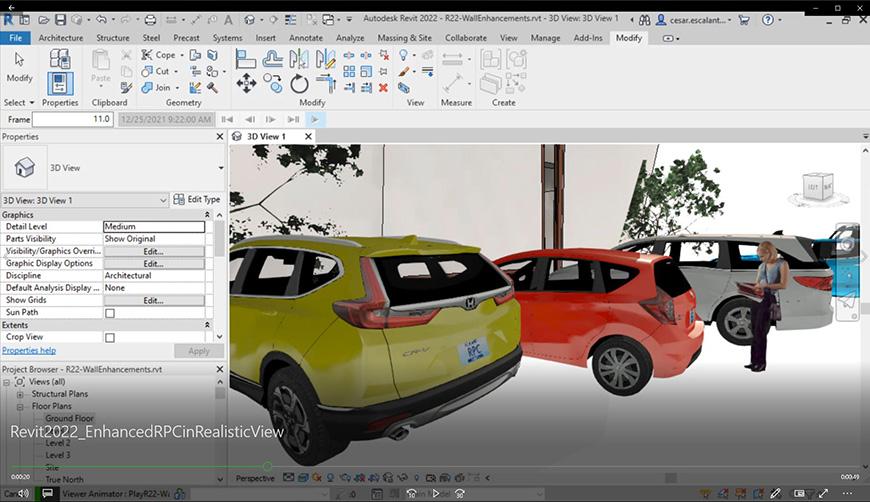Viewport: 870px width, 502px height.
Task: Switch to the Structure ribbon tab
Action: pos(113,38)
